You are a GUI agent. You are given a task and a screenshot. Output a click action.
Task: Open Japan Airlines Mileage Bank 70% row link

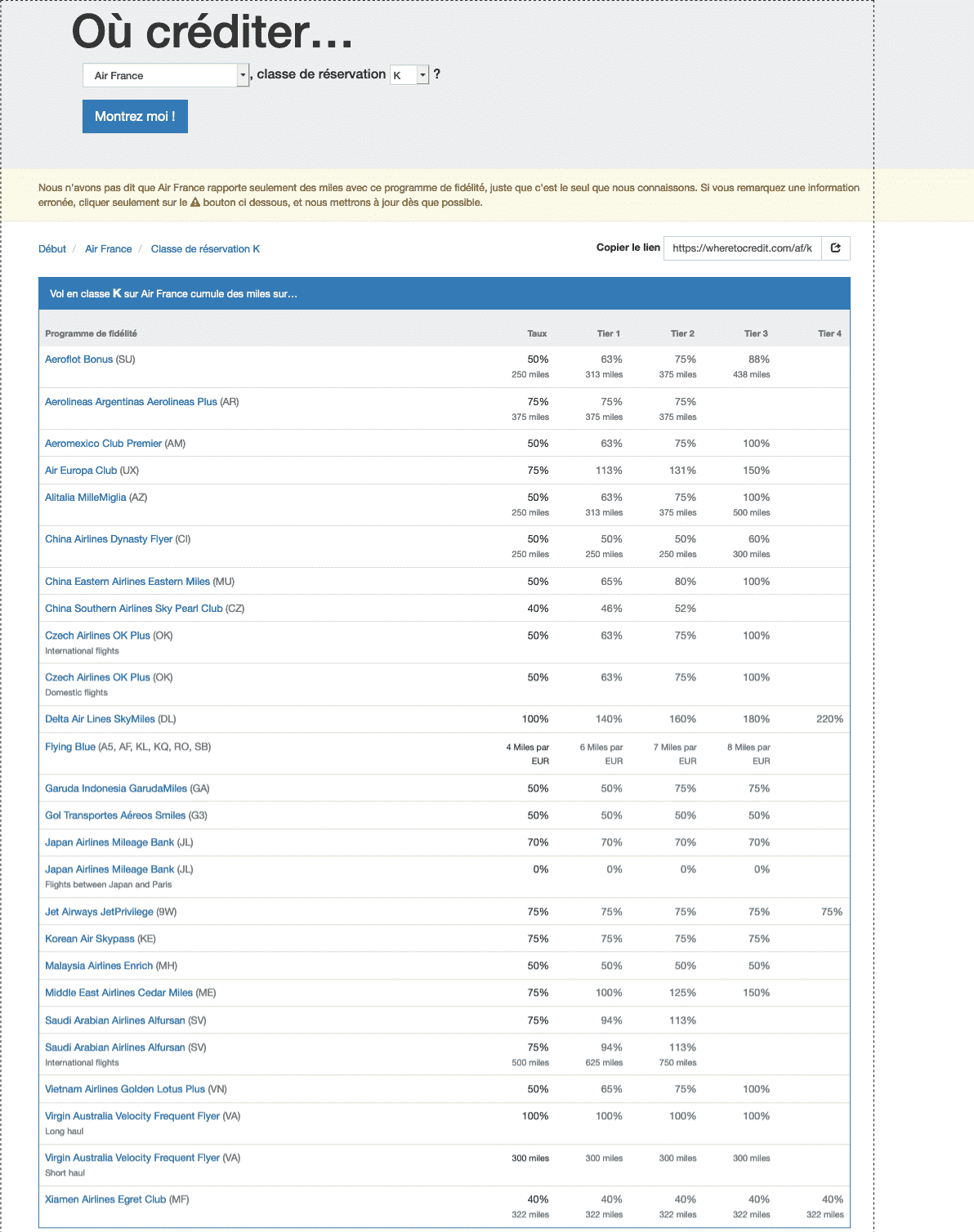click(109, 842)
